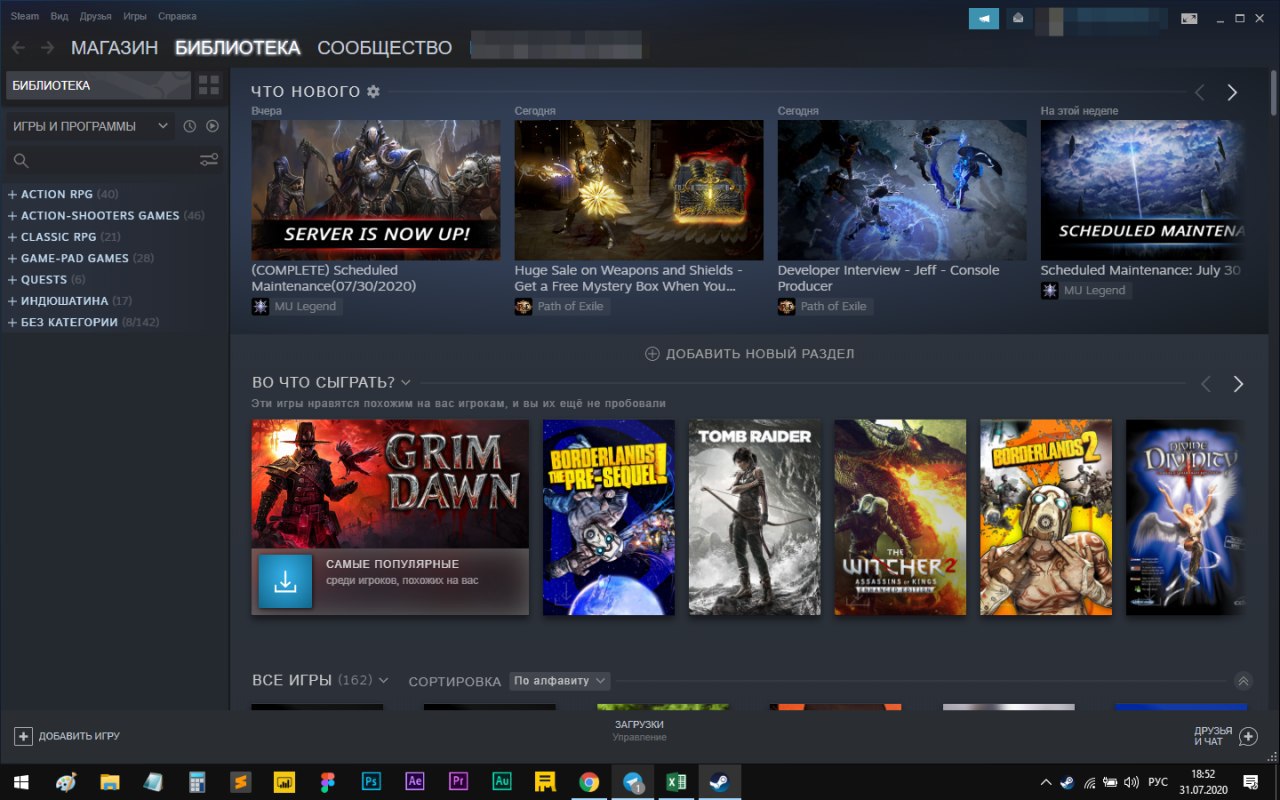Collapse the All Games shelf double chevron
This screenshot has width=1280, height=800.
pos(1243,681)
